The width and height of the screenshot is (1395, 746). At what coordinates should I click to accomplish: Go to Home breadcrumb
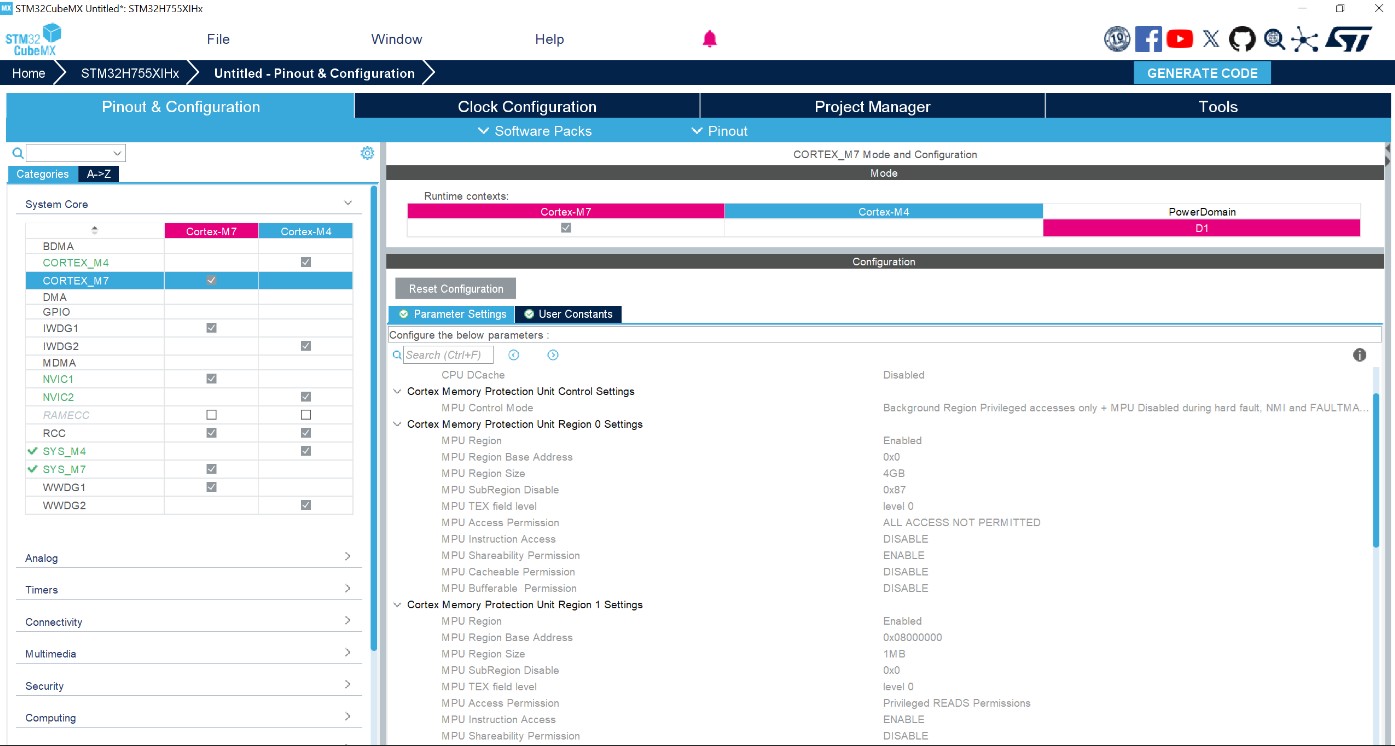tap(29, 73)
